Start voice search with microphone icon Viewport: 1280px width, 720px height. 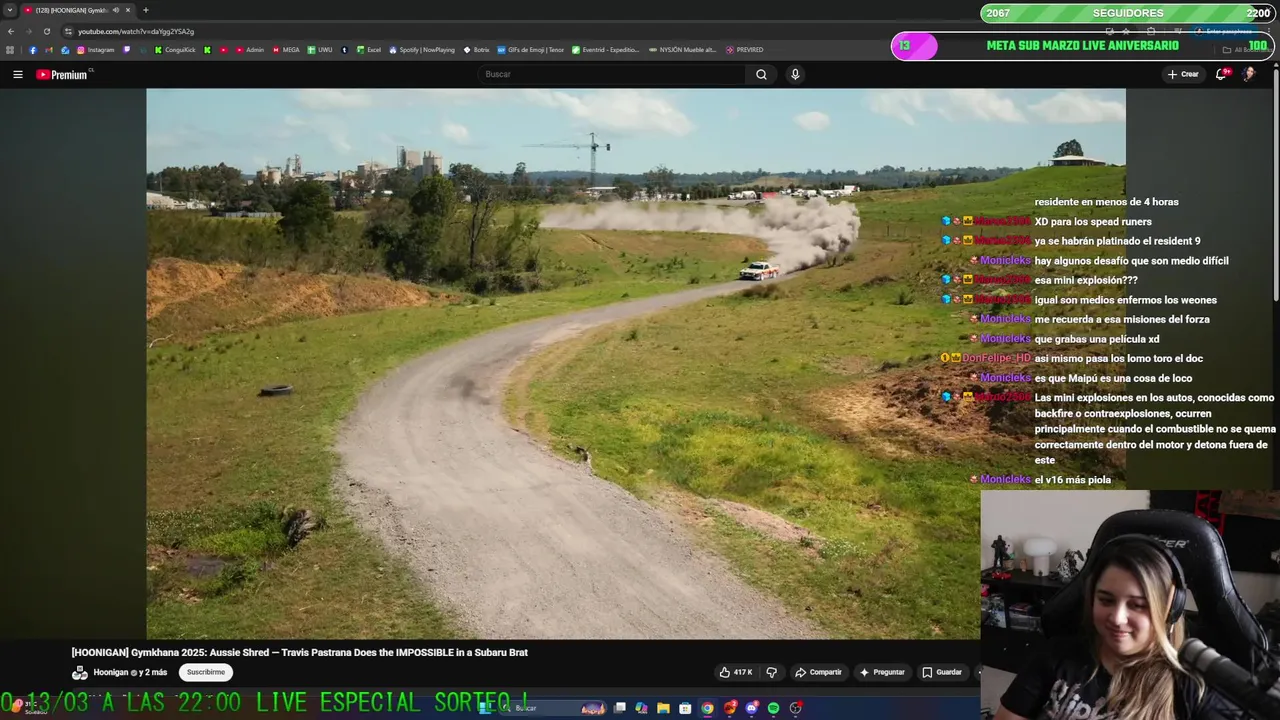795,74
